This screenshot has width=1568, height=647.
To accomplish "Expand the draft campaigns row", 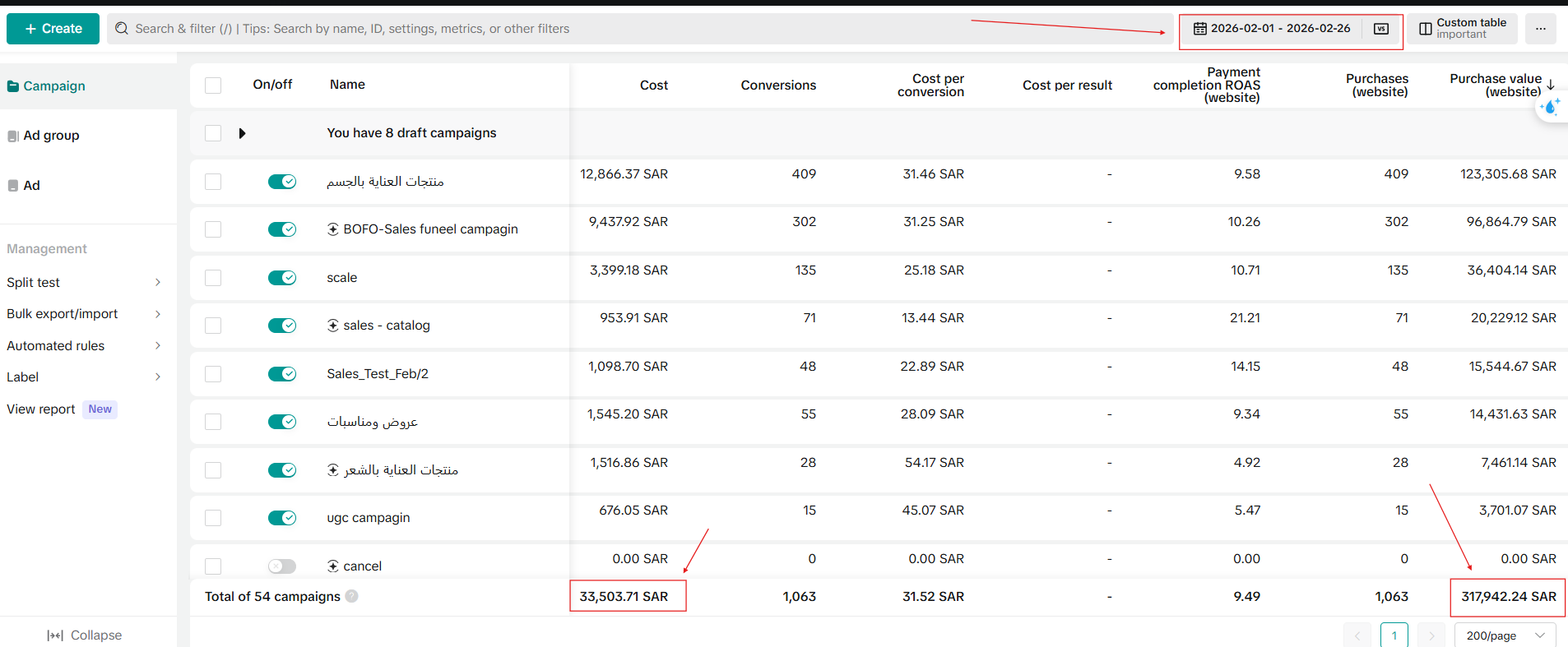I will tap(242, 133).
